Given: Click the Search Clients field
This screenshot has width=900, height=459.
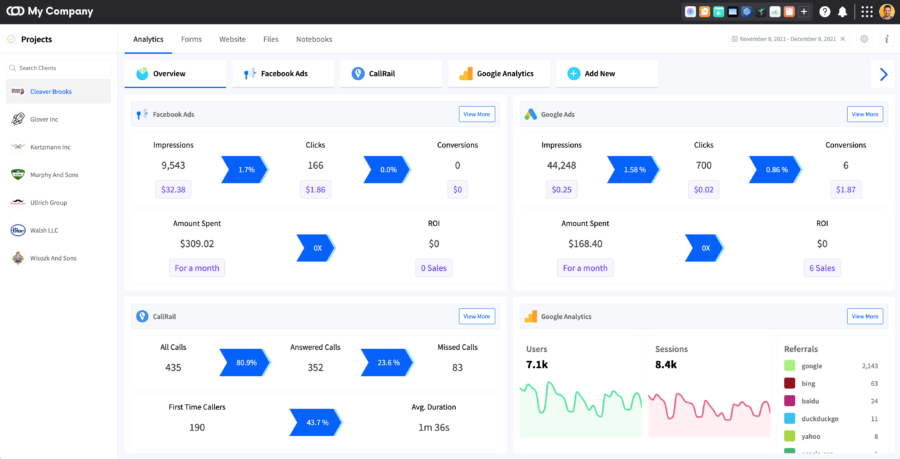Looking at the screenshot, I should pyautogui.click(x=58, y=68).
